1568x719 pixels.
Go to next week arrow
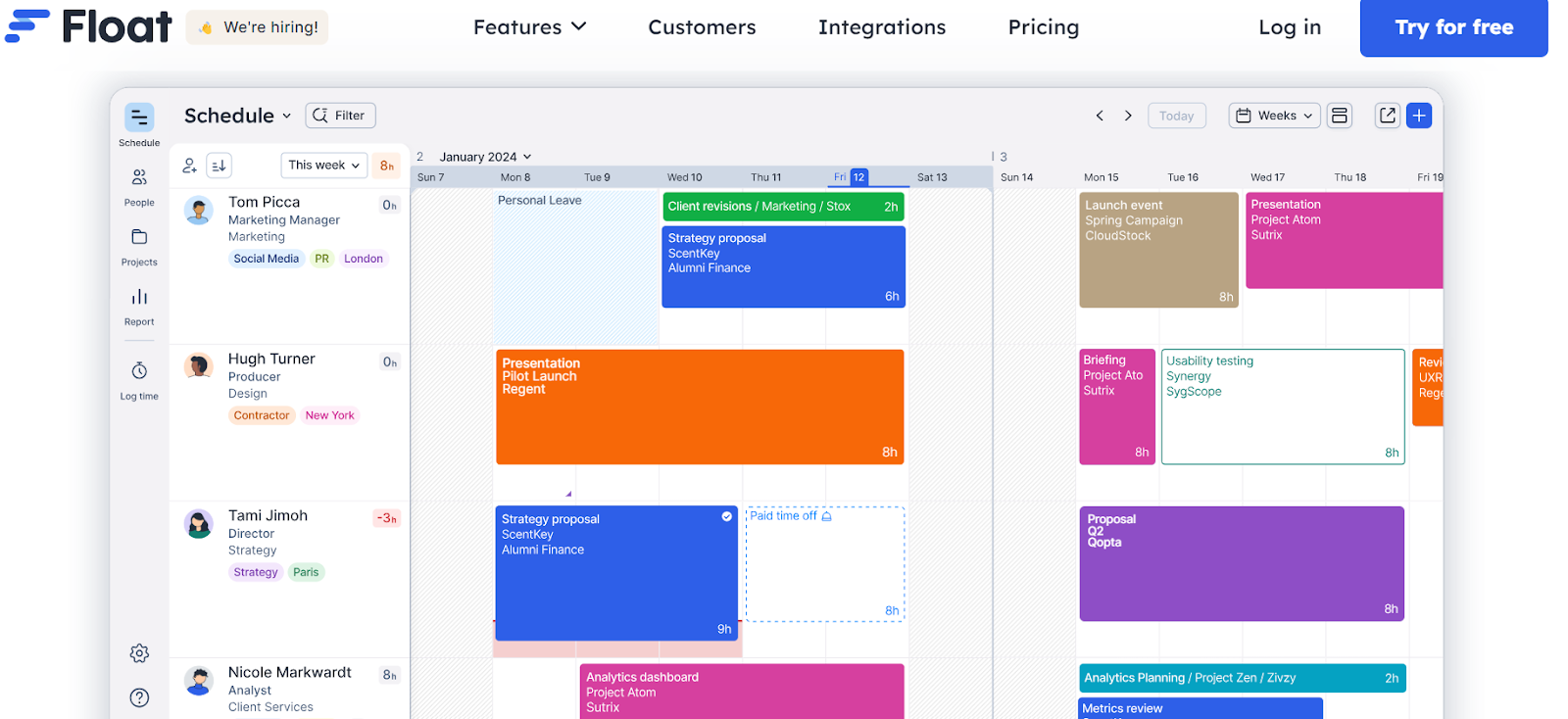[x=1128, y=116]
